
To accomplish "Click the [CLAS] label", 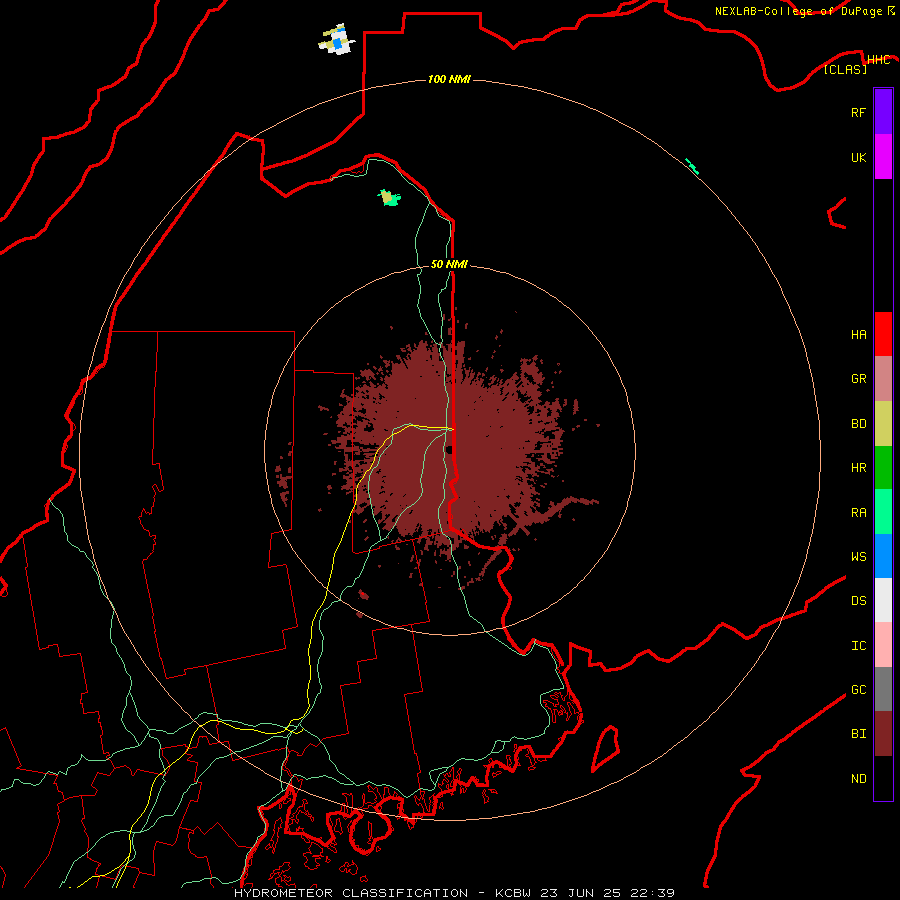I will pyautogui.click(x=845, y=70).
